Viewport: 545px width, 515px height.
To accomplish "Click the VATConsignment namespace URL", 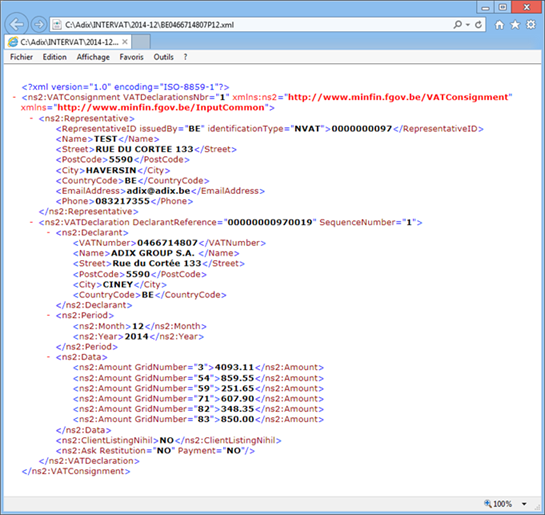I will click(x=398, y=97).
